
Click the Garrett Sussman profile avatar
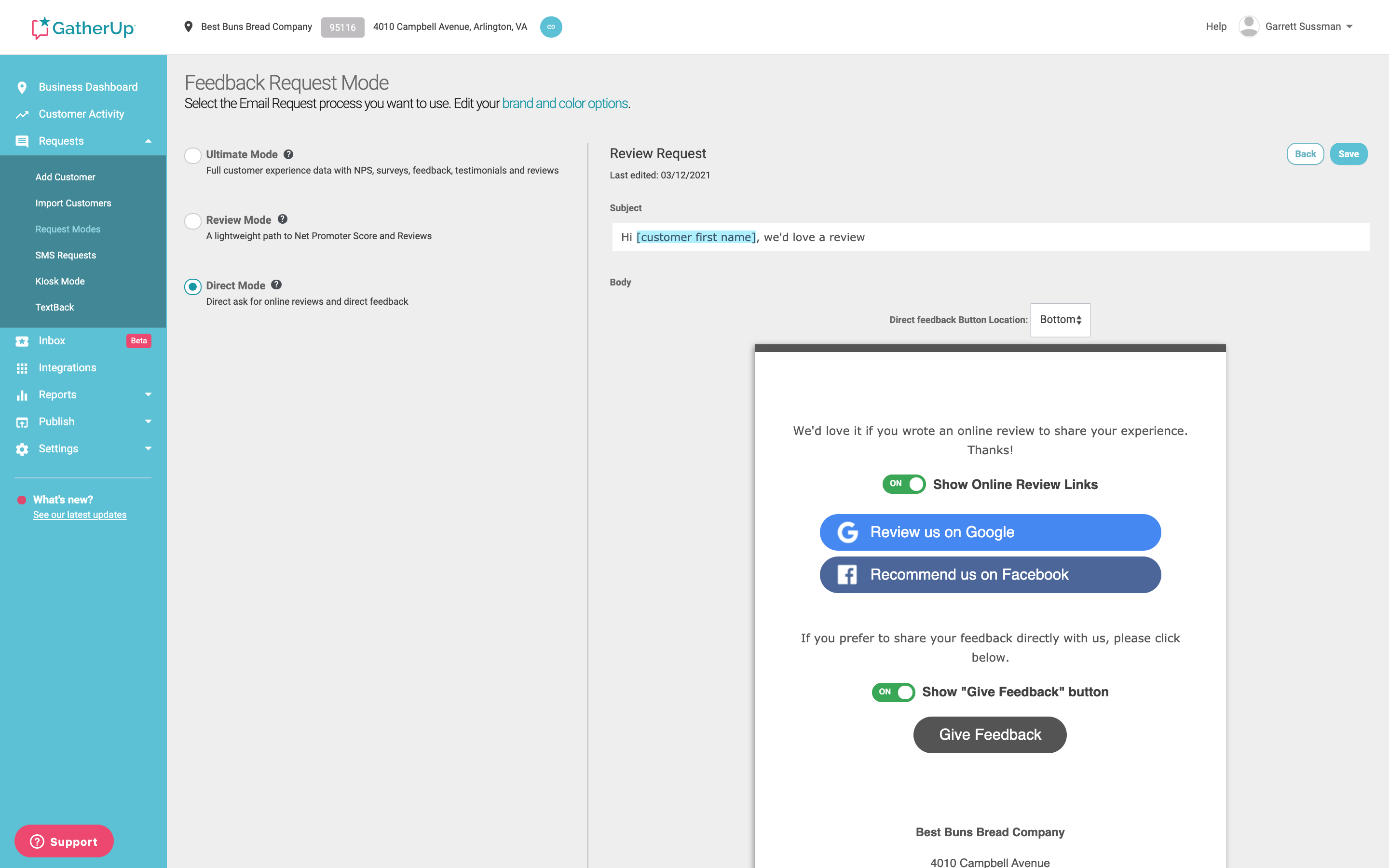coord(1249,26)
